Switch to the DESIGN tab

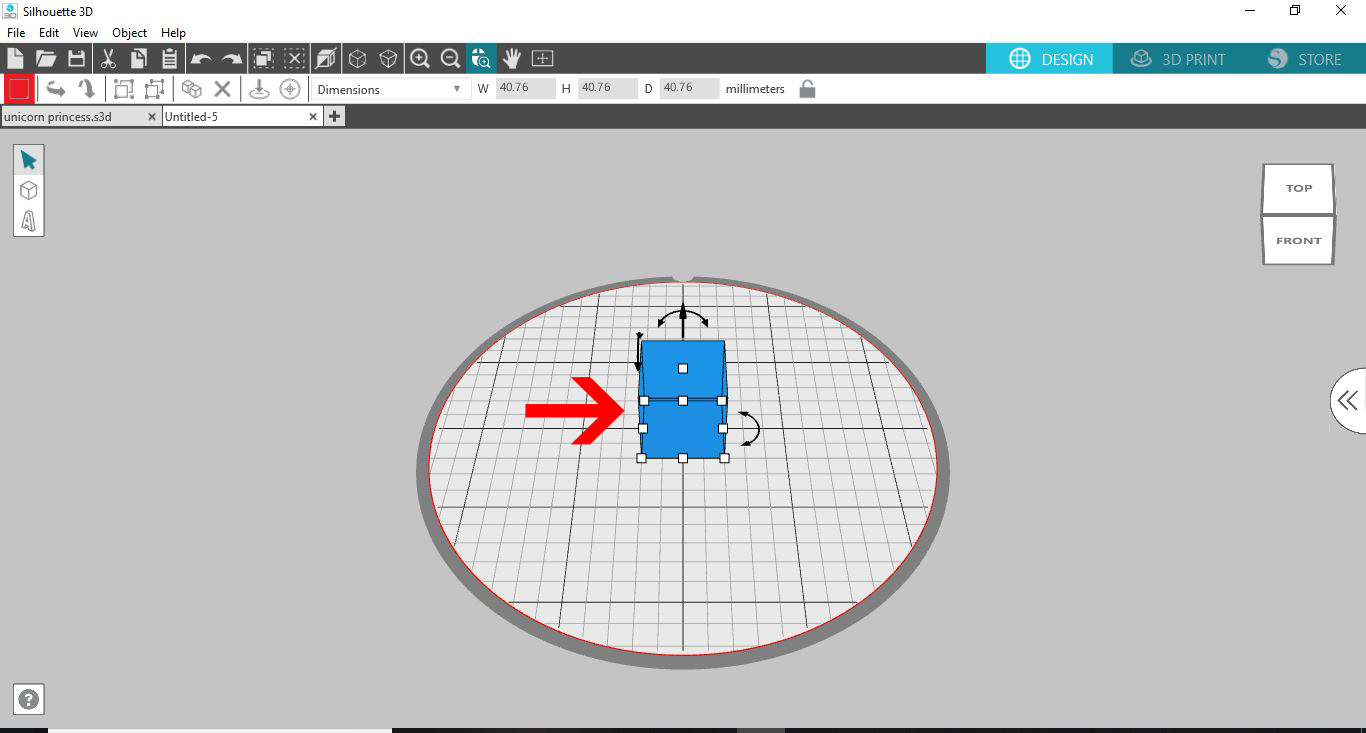(1049, 59)
